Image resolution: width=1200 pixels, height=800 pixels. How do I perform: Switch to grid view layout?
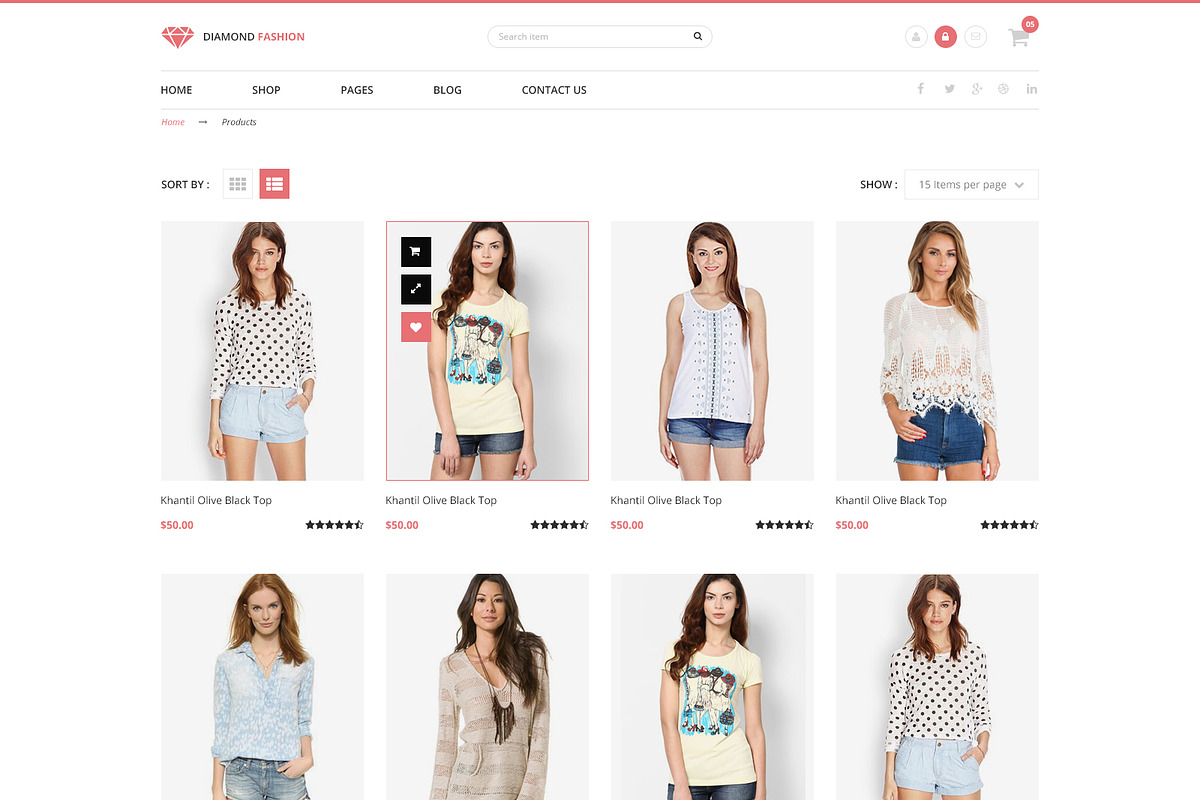point(238,184)
